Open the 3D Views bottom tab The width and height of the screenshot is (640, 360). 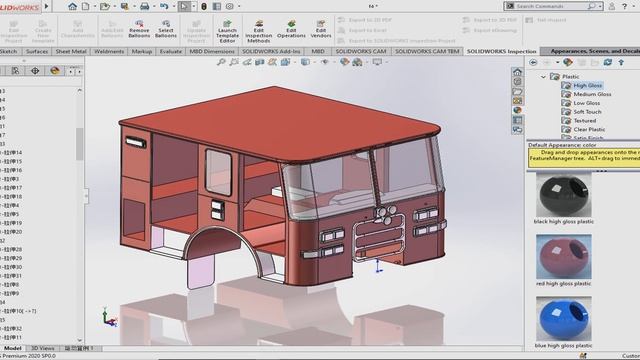click(42, 348)
